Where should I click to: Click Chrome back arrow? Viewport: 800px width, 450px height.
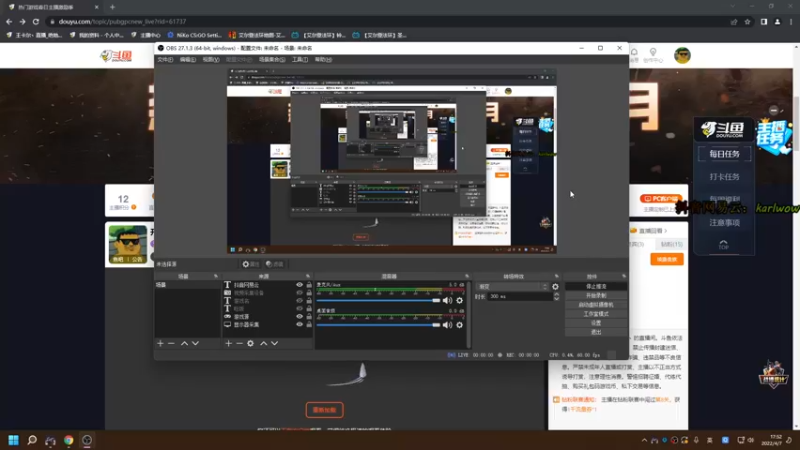[x=9, y=21]
